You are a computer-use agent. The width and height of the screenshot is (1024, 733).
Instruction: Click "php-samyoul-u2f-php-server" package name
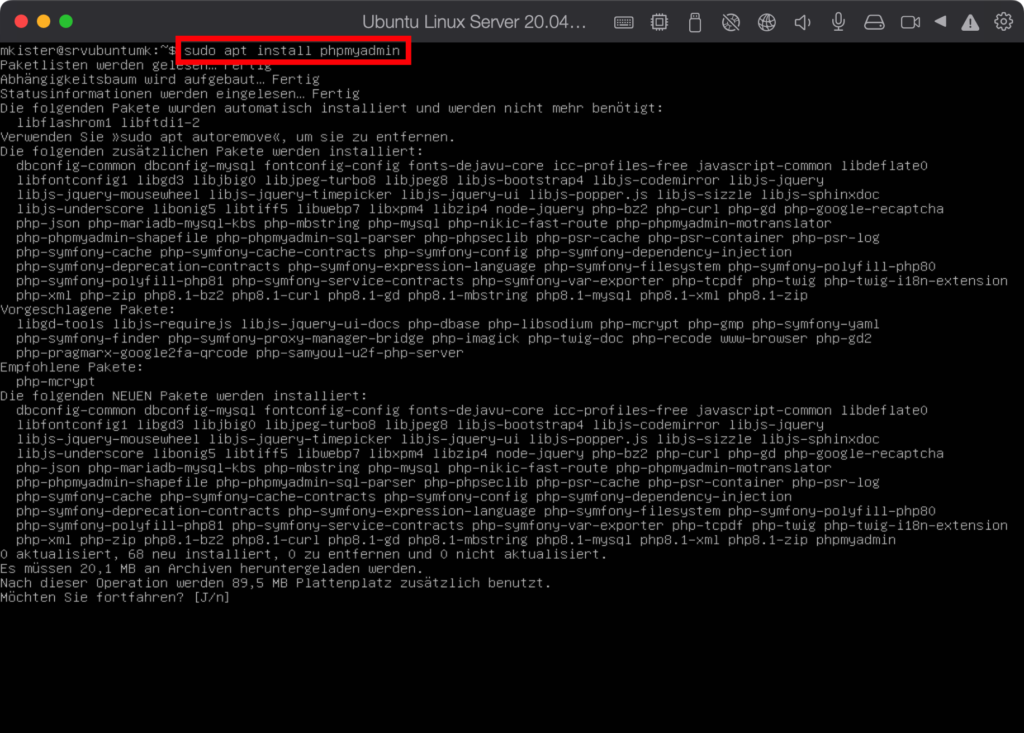tap(360, 352)
